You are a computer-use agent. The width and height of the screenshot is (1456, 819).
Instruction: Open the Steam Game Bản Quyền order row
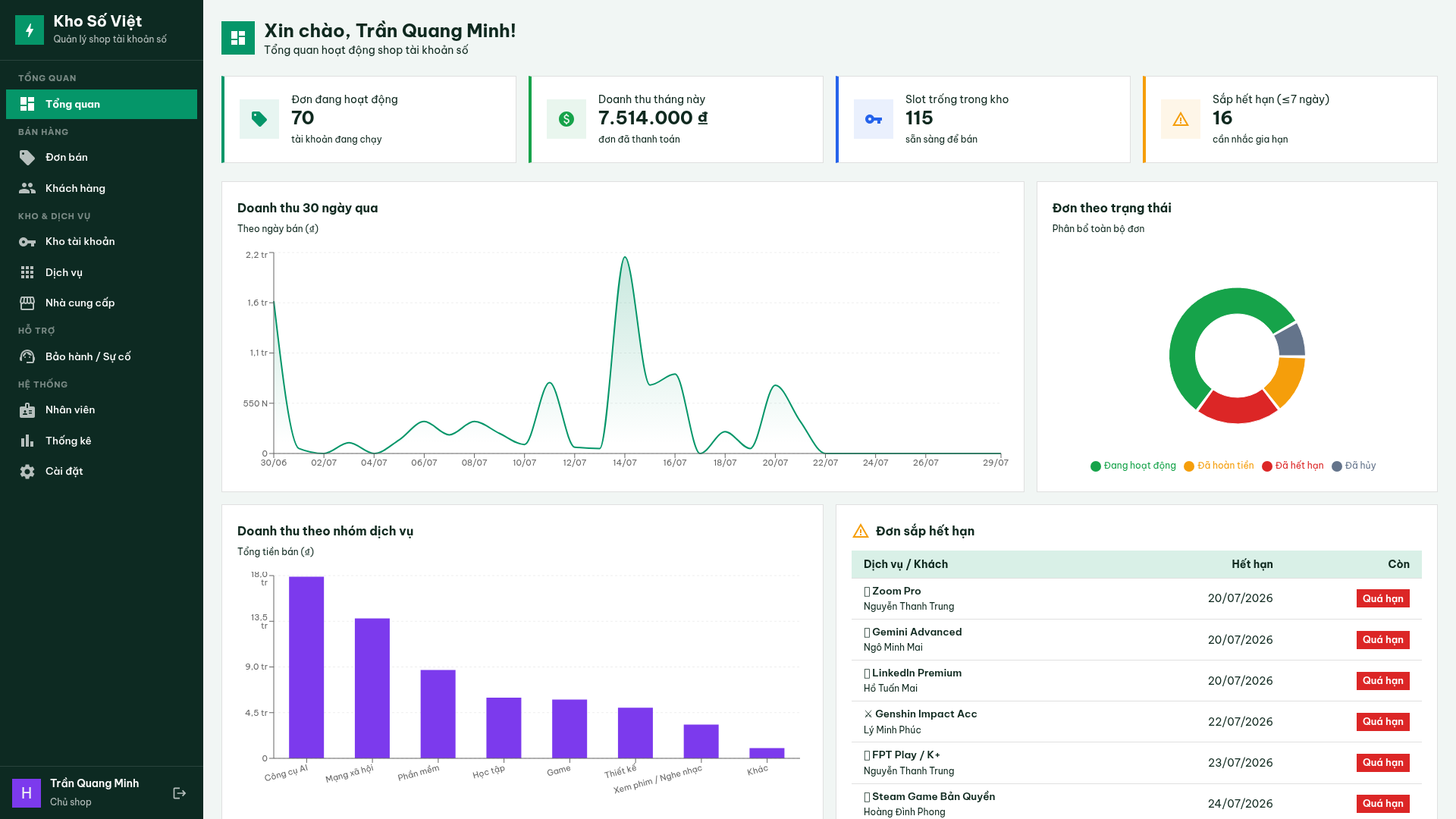click(x=1136, y=802)
